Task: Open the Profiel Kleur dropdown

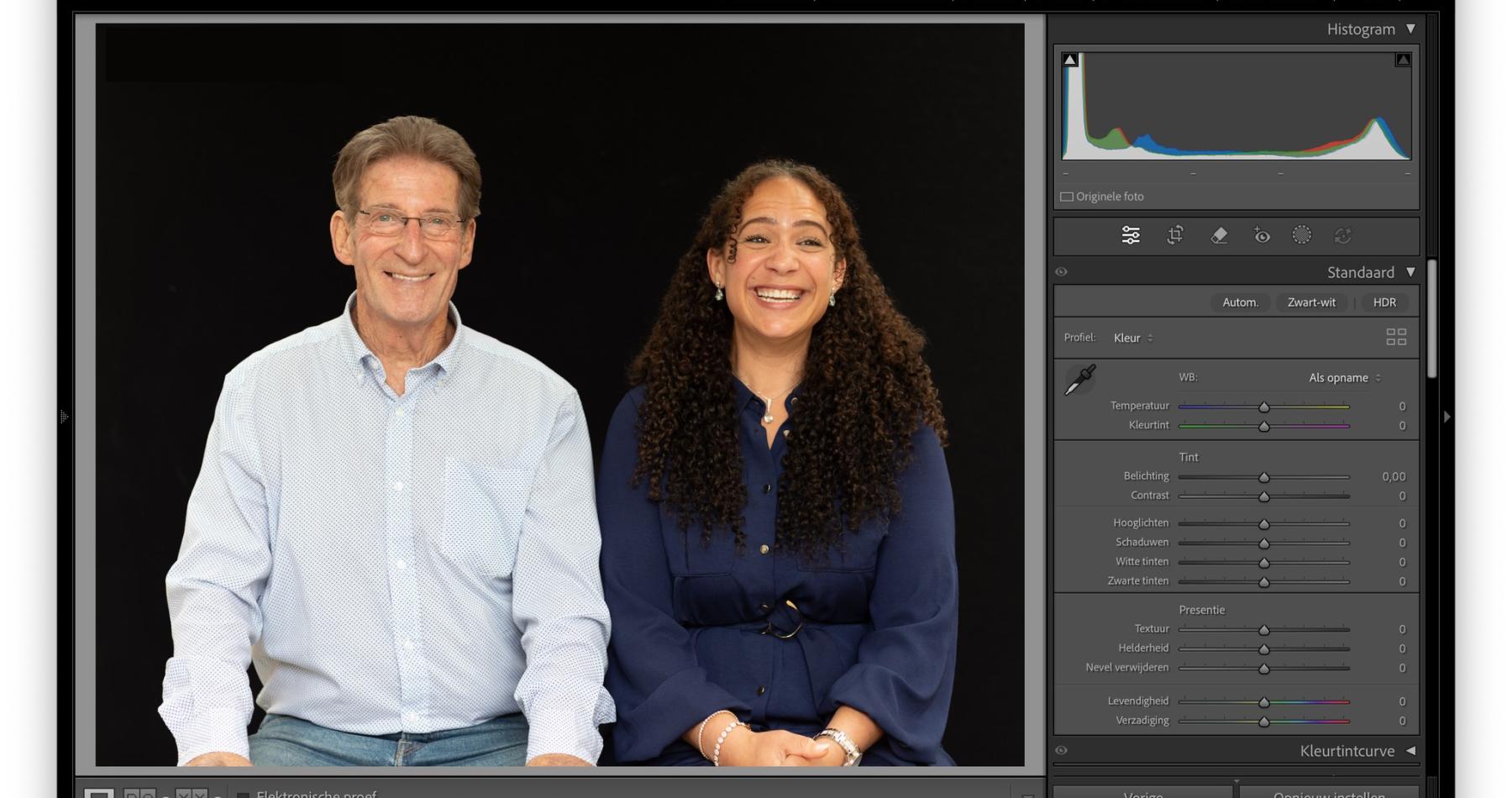Action: (1133, 338)
